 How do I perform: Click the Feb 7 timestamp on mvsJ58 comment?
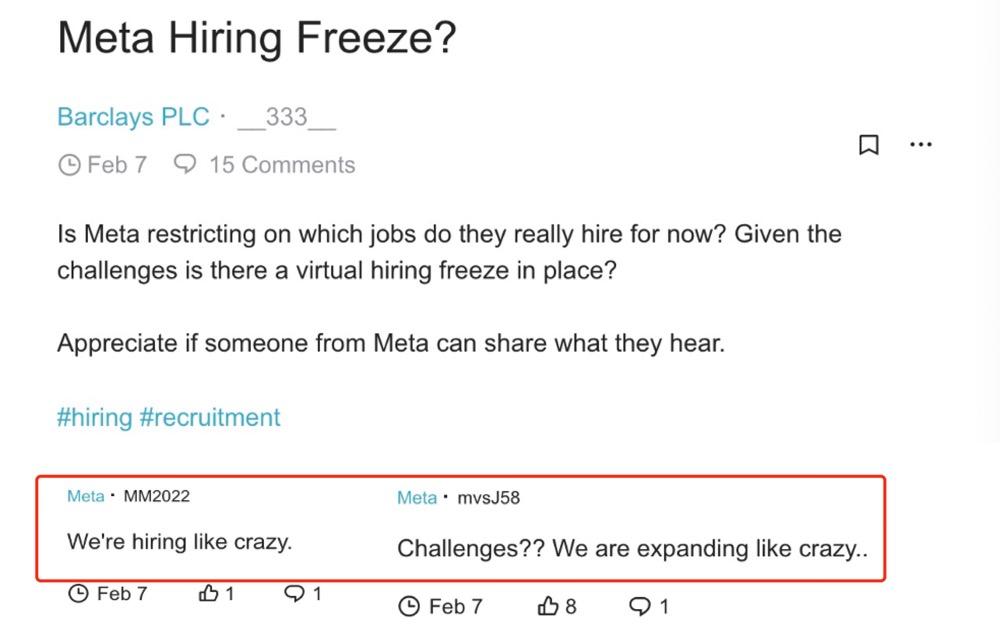[x=454, y=606]
